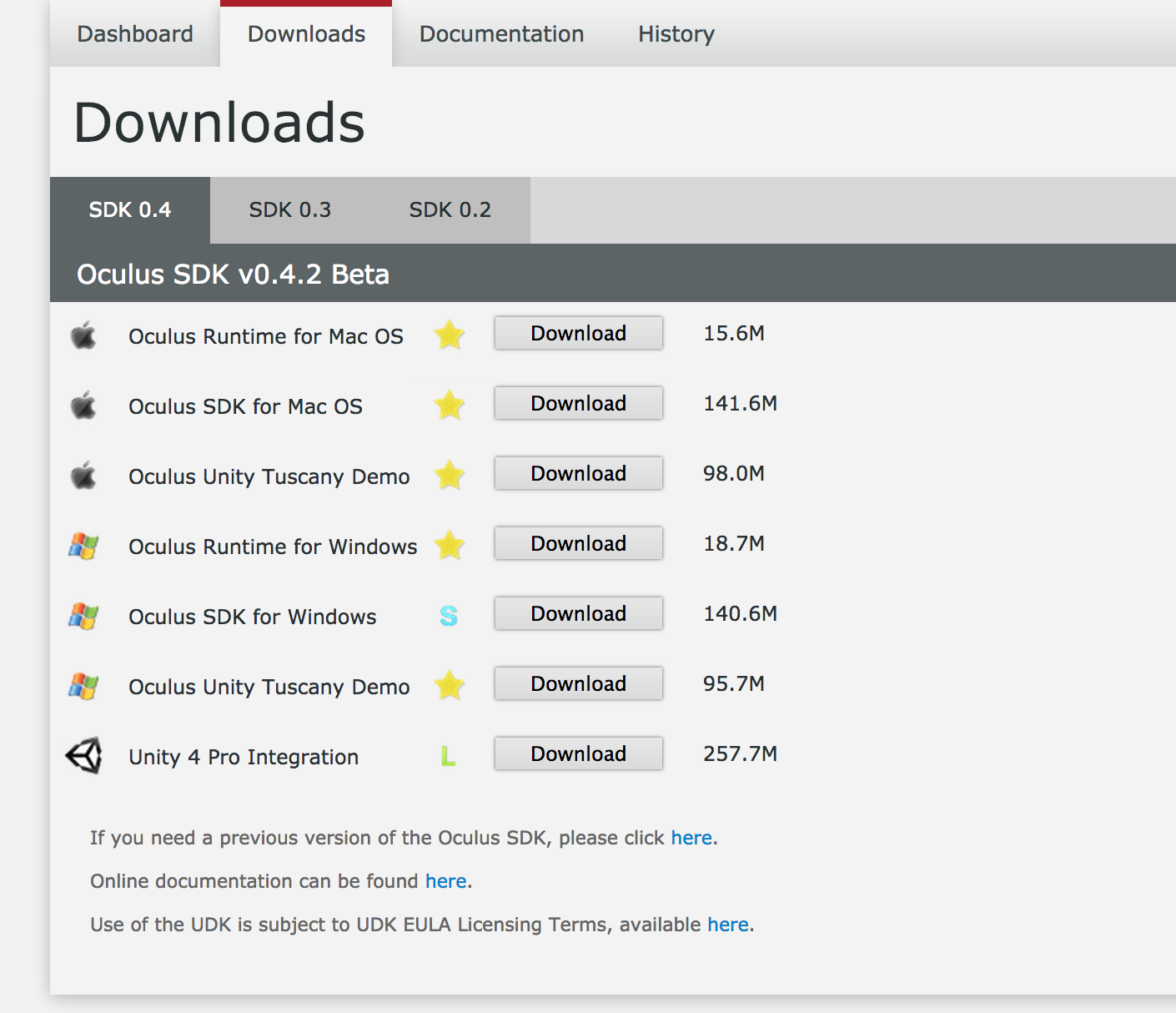Click star icon for Oculus Runtime for Mac OS

coord(450,335)
